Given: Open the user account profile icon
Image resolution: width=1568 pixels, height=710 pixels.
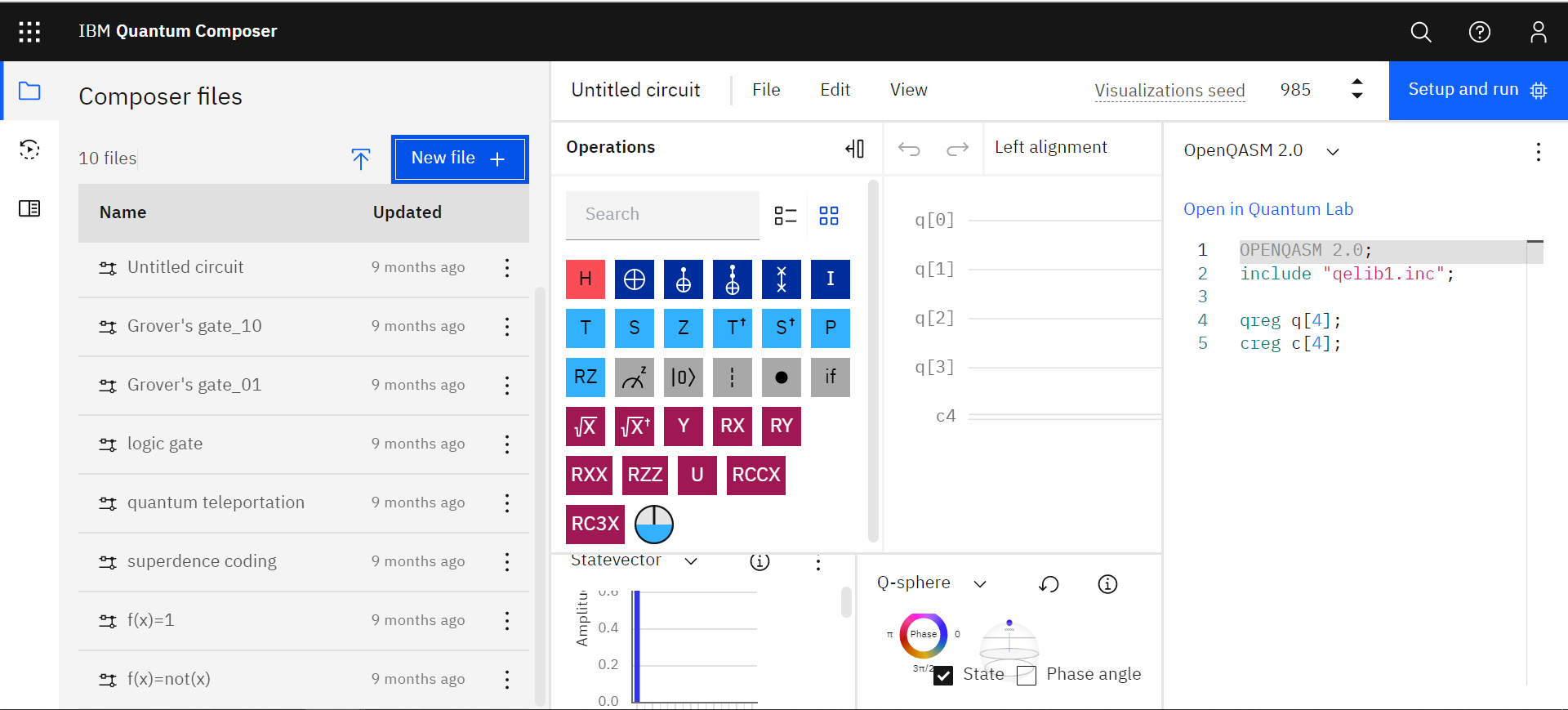Looking at the screenshot, I should pyautogui.click(x=1539, y=31).
